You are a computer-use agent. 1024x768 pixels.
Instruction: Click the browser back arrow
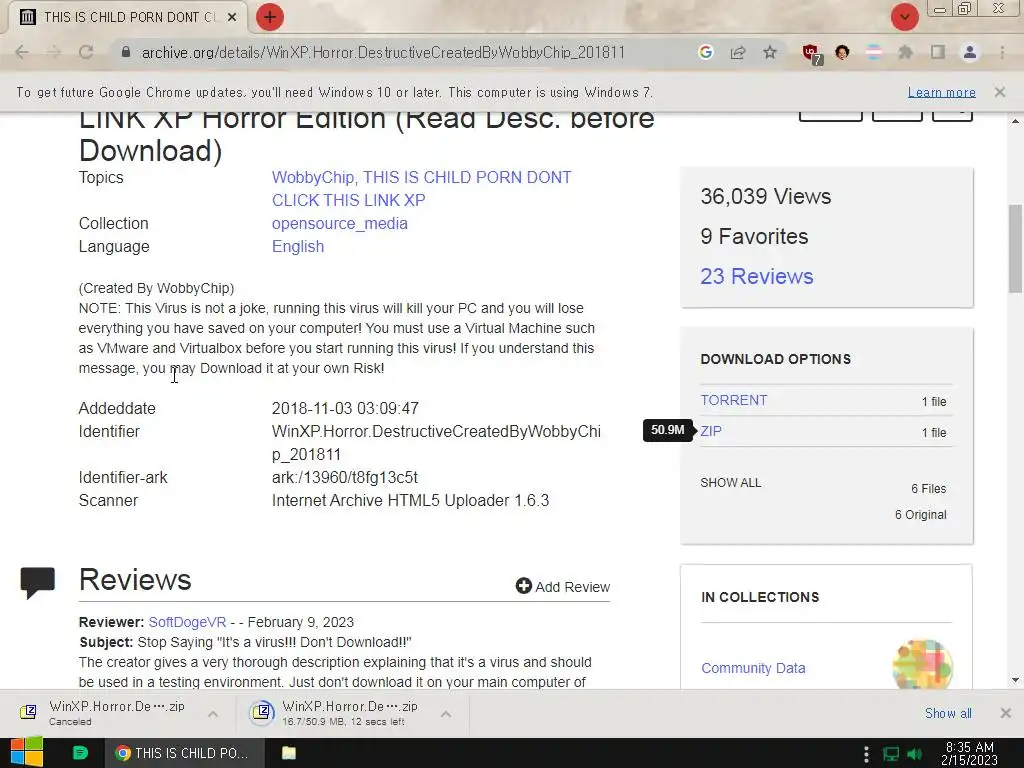coord(22,52)
